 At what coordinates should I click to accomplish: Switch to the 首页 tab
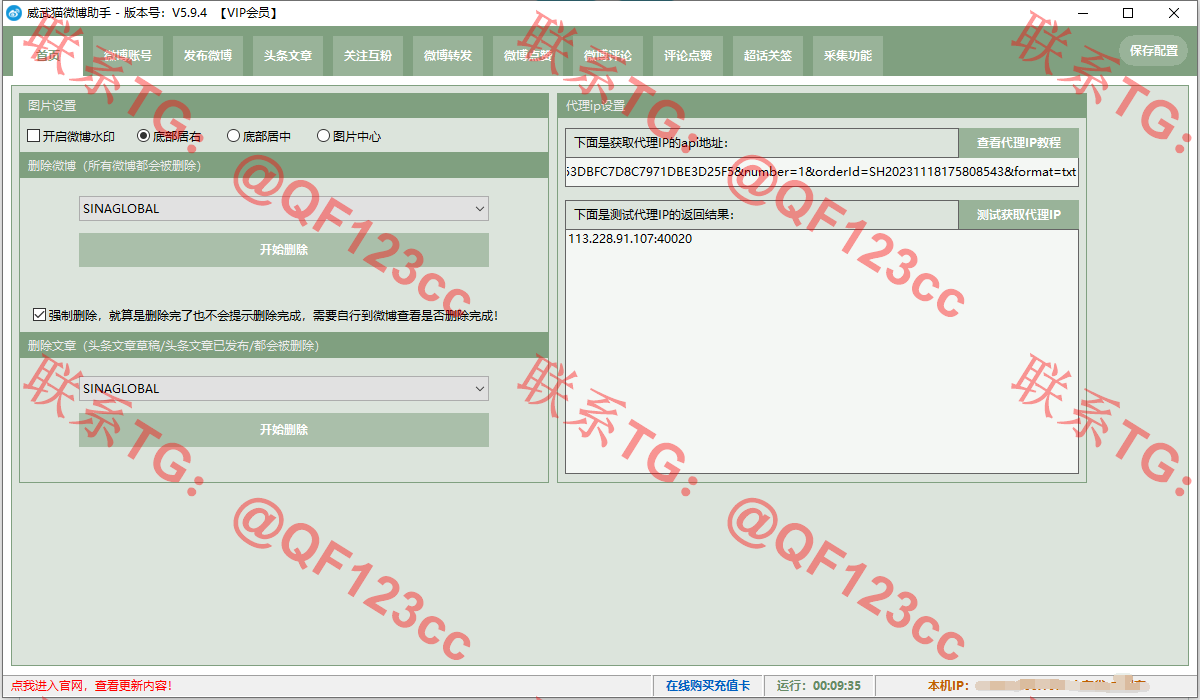(47, 55)
